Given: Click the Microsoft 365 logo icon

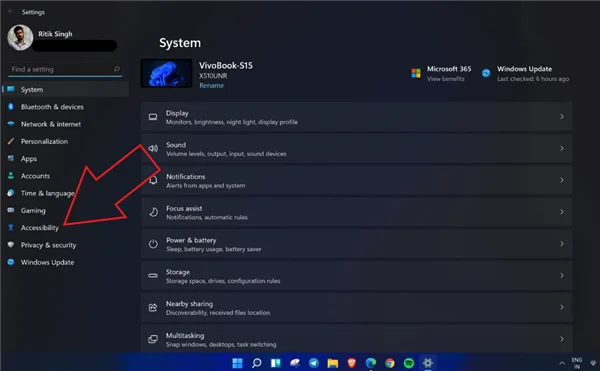Looking at the screenshot, I should pyautogui.click(x=416, y=73).
